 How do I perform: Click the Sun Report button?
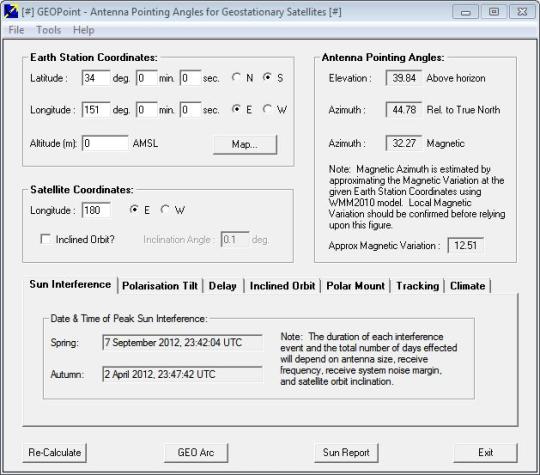(346, 453)
